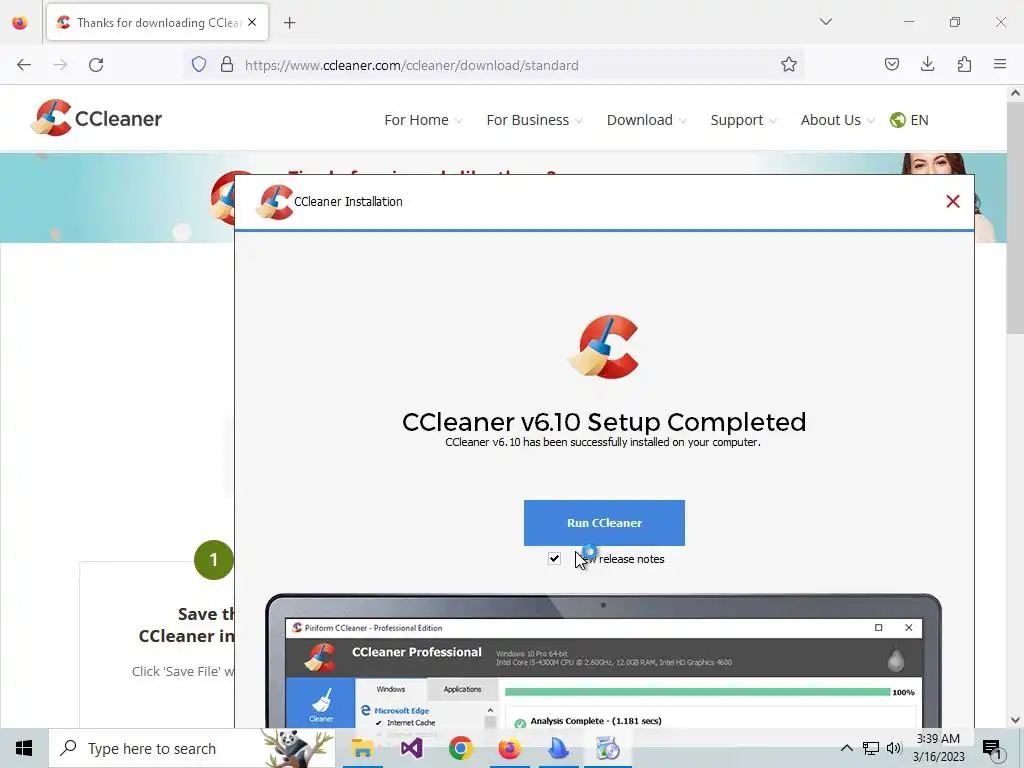Click the CCleaner Installation title logo

(x=274, y=202)
